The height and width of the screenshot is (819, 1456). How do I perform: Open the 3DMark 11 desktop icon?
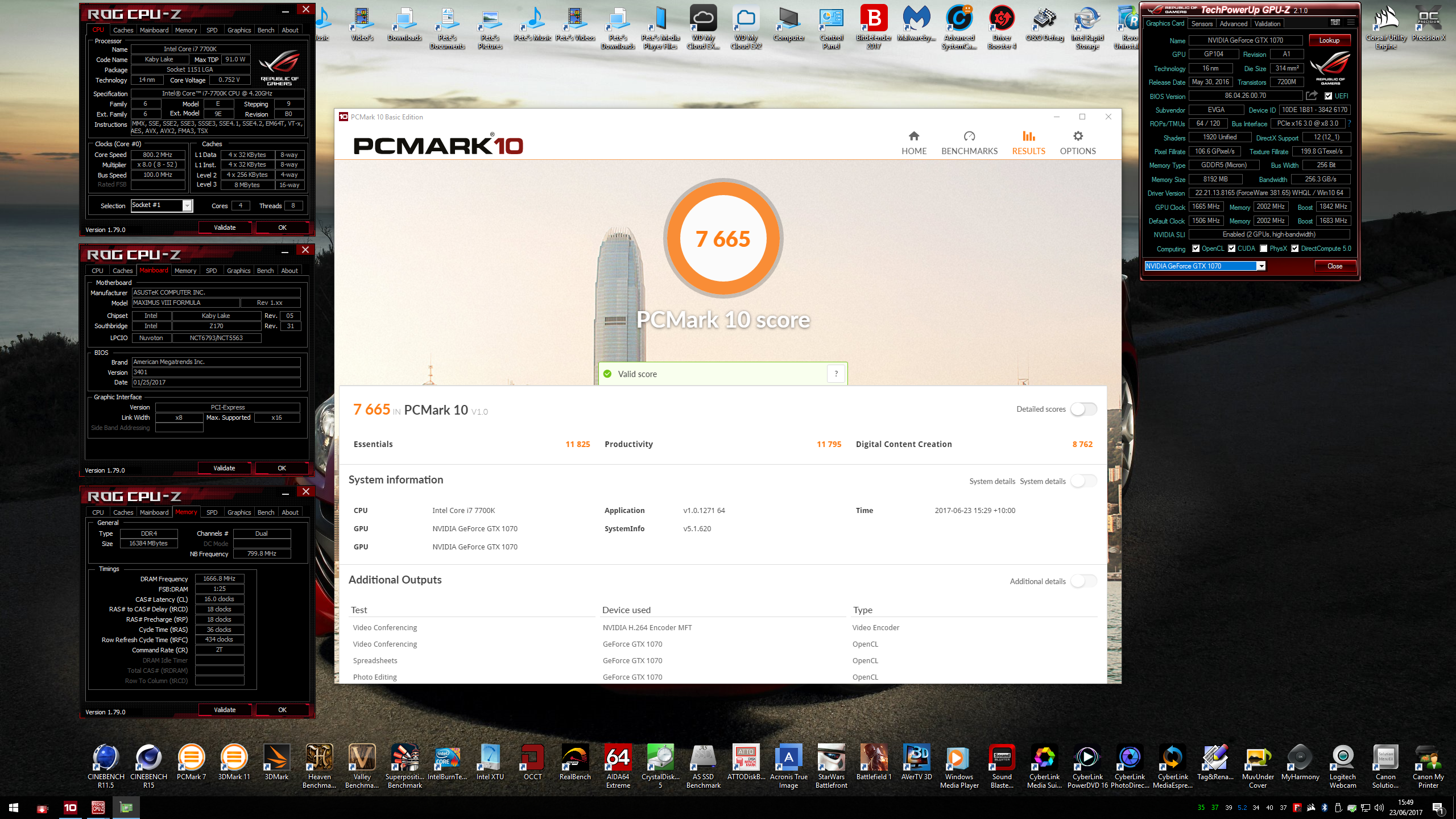coord(234,762)
